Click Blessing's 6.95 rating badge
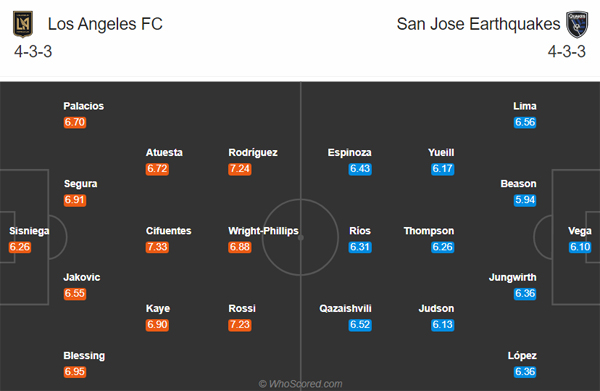 click(75, 371)
